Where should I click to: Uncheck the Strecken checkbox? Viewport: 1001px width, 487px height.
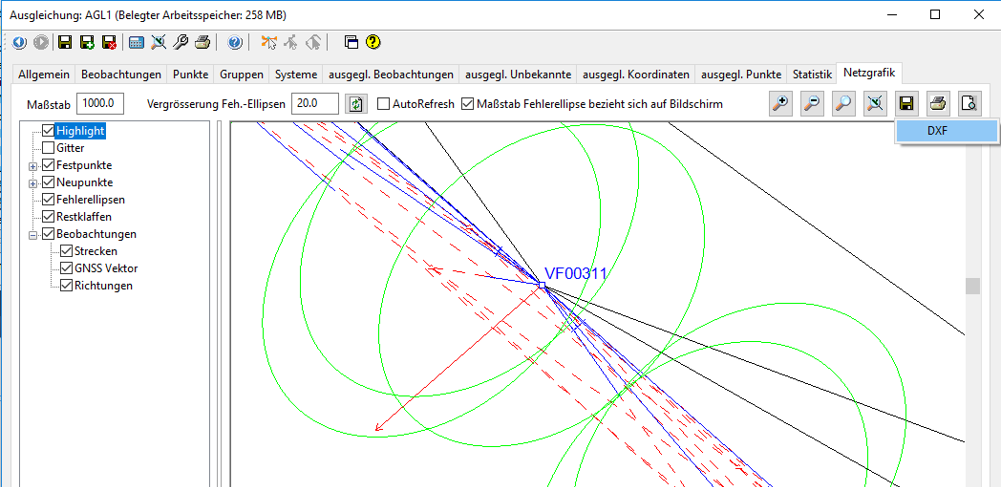[66, 251]
